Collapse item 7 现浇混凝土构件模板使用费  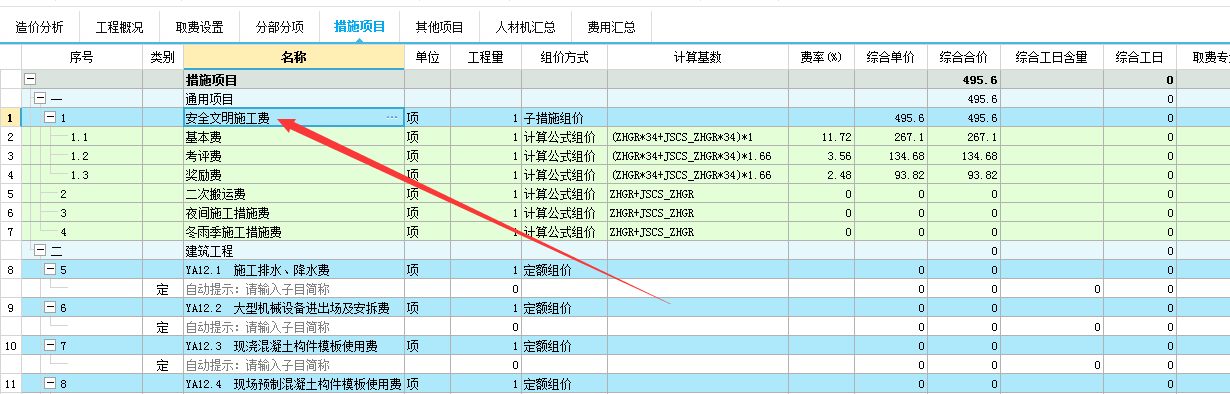(50, 346)
